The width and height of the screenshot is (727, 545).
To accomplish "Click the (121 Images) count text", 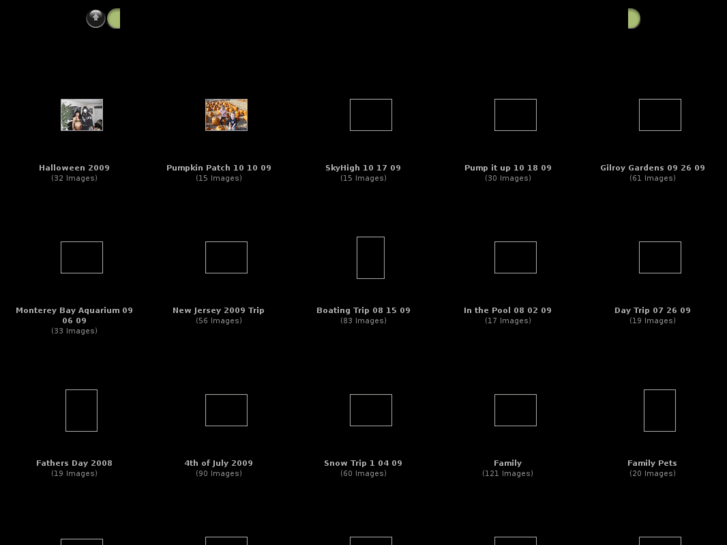I will (508, 473).
